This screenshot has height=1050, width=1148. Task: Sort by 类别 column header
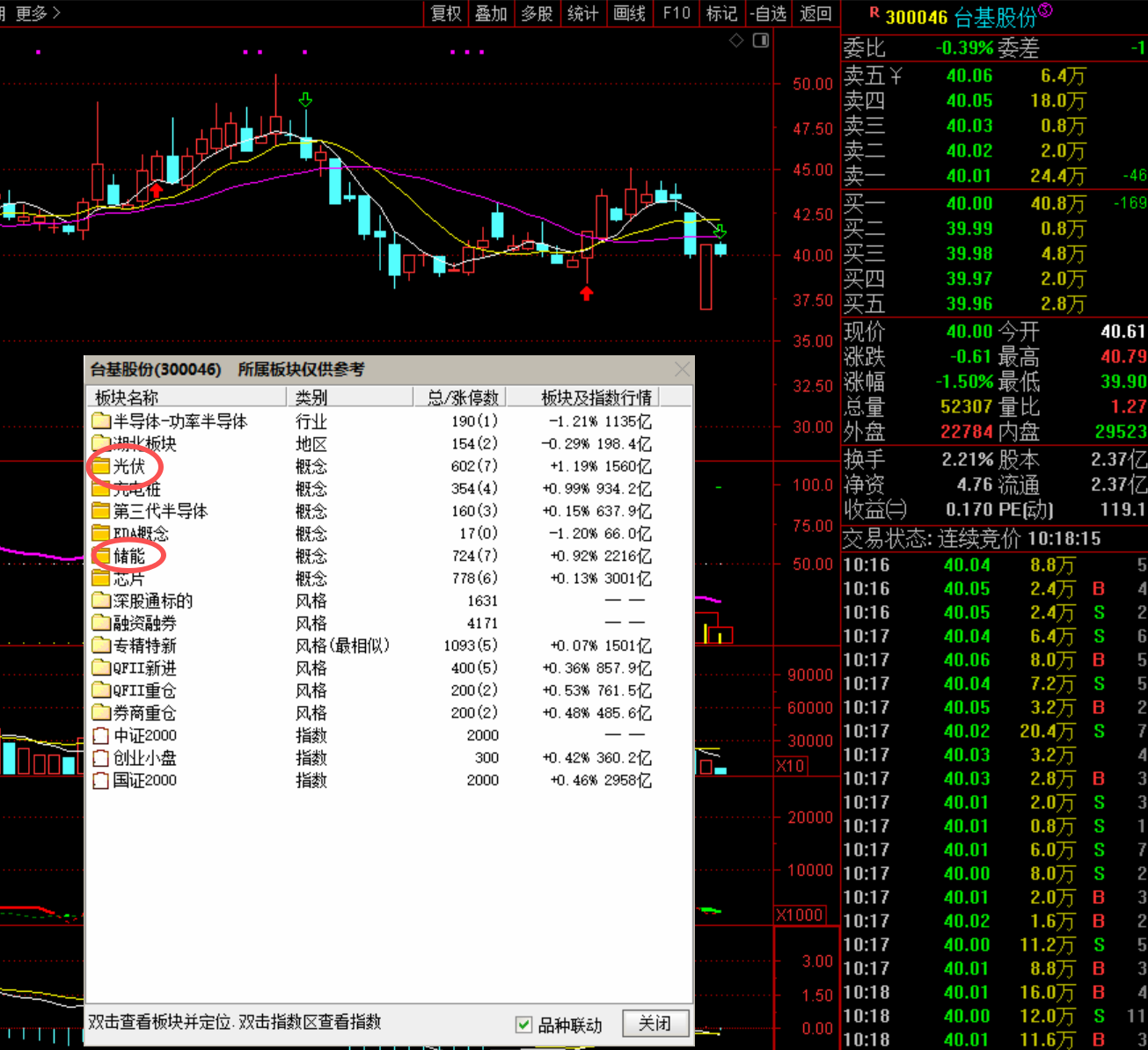click(x=350, y=397)
